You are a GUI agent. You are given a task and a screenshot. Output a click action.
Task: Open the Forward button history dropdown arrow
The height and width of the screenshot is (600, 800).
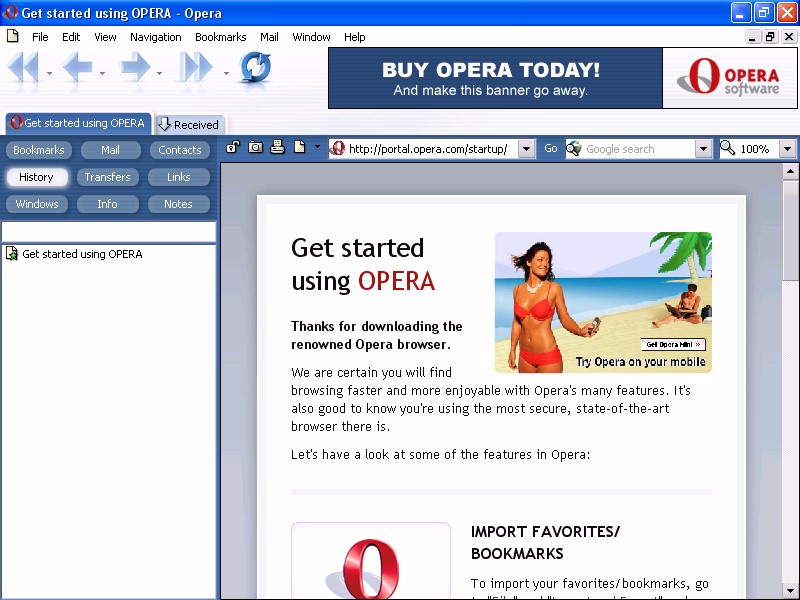point(160,73)
